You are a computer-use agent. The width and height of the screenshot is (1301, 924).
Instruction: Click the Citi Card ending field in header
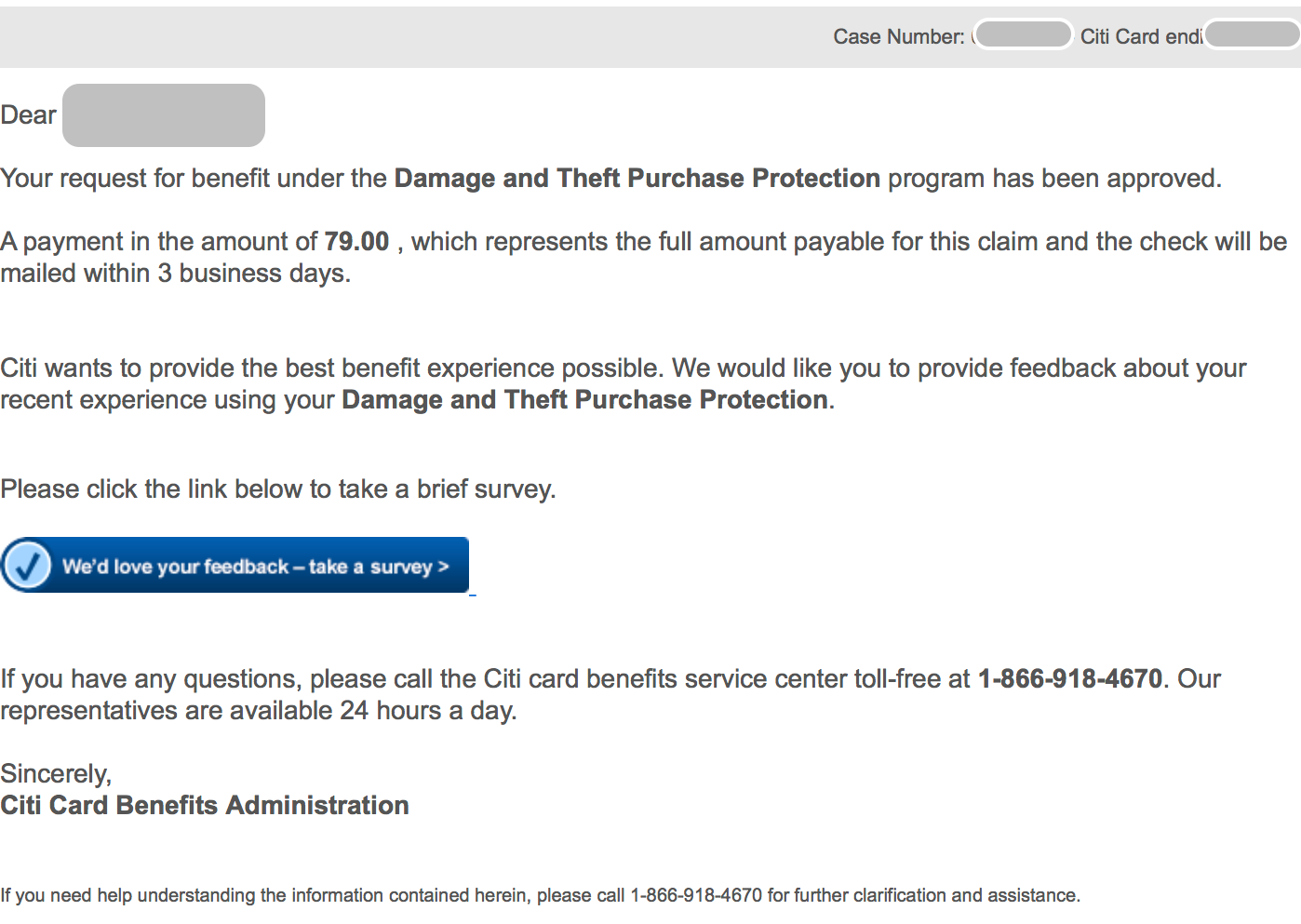[x=1251, y=34]
